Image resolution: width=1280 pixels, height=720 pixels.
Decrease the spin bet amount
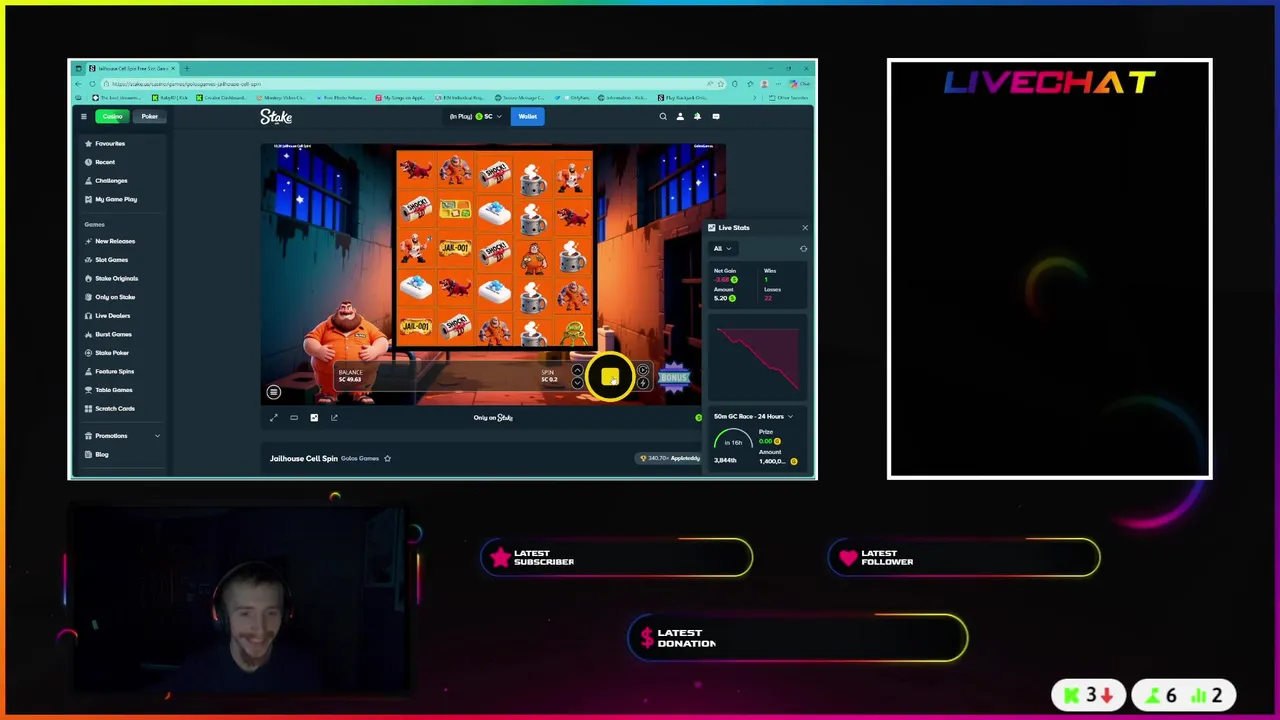tap(577, 383)
